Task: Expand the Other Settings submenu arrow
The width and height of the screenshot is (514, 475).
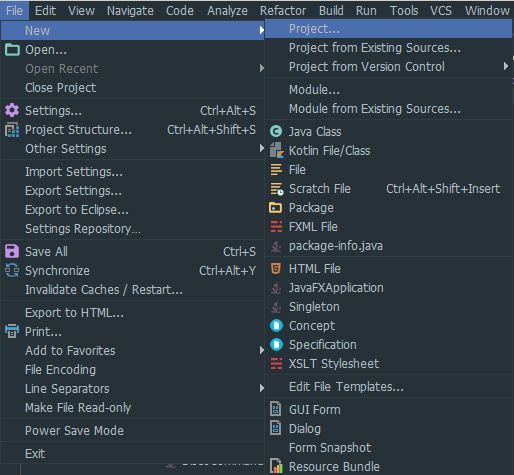Action: click(x=262, y=149)
